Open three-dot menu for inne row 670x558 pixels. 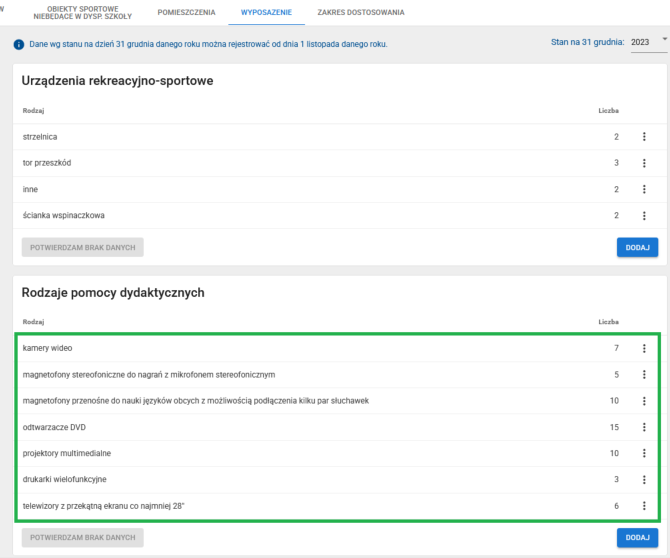pos(644,189)
